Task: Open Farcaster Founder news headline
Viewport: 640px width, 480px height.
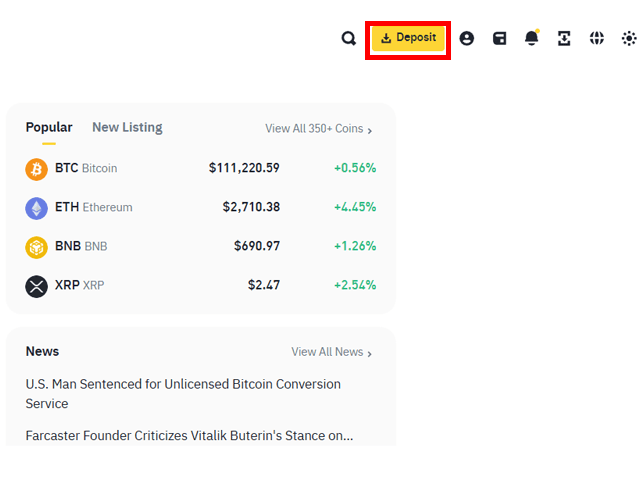Action: click(189, 436)
